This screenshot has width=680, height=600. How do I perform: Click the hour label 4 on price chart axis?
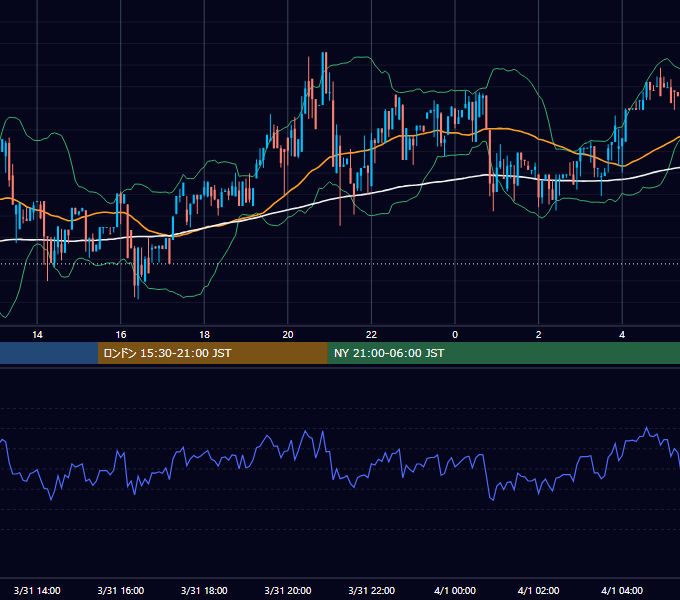point(622,335)
